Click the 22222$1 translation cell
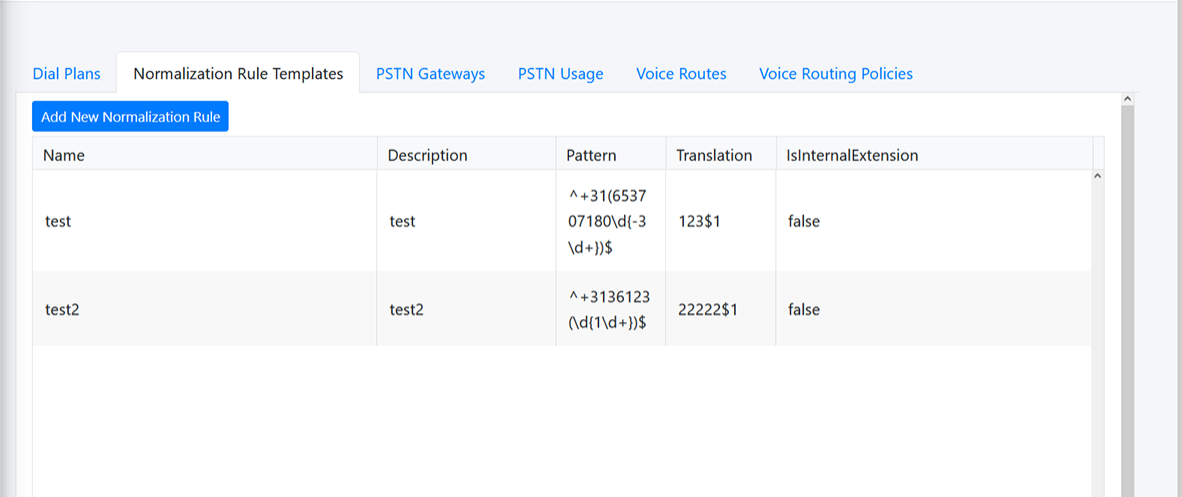The width and height of the screenshot is (1182, 497). click(x=707, y=310)
